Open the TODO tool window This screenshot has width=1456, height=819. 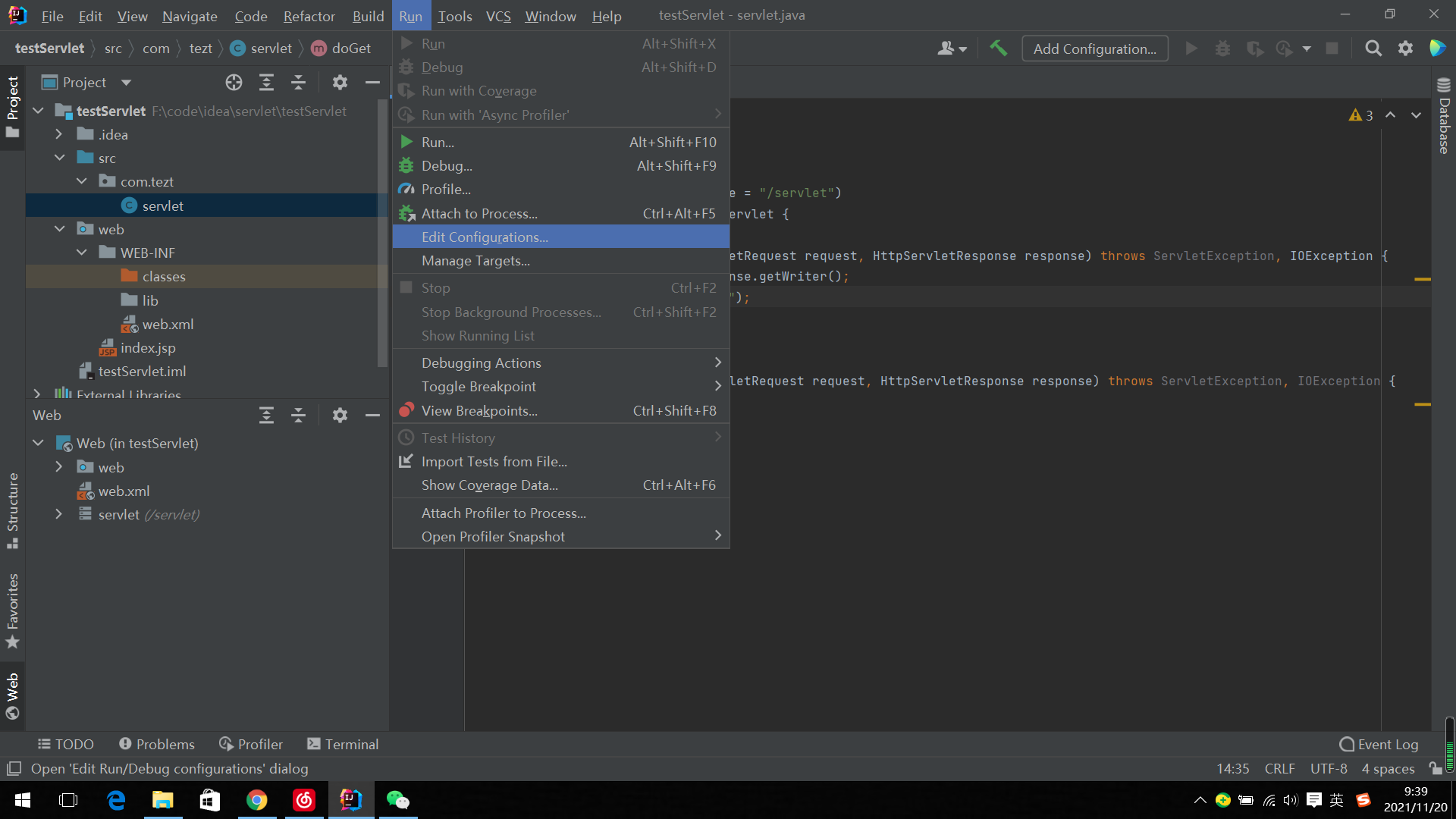65,744
